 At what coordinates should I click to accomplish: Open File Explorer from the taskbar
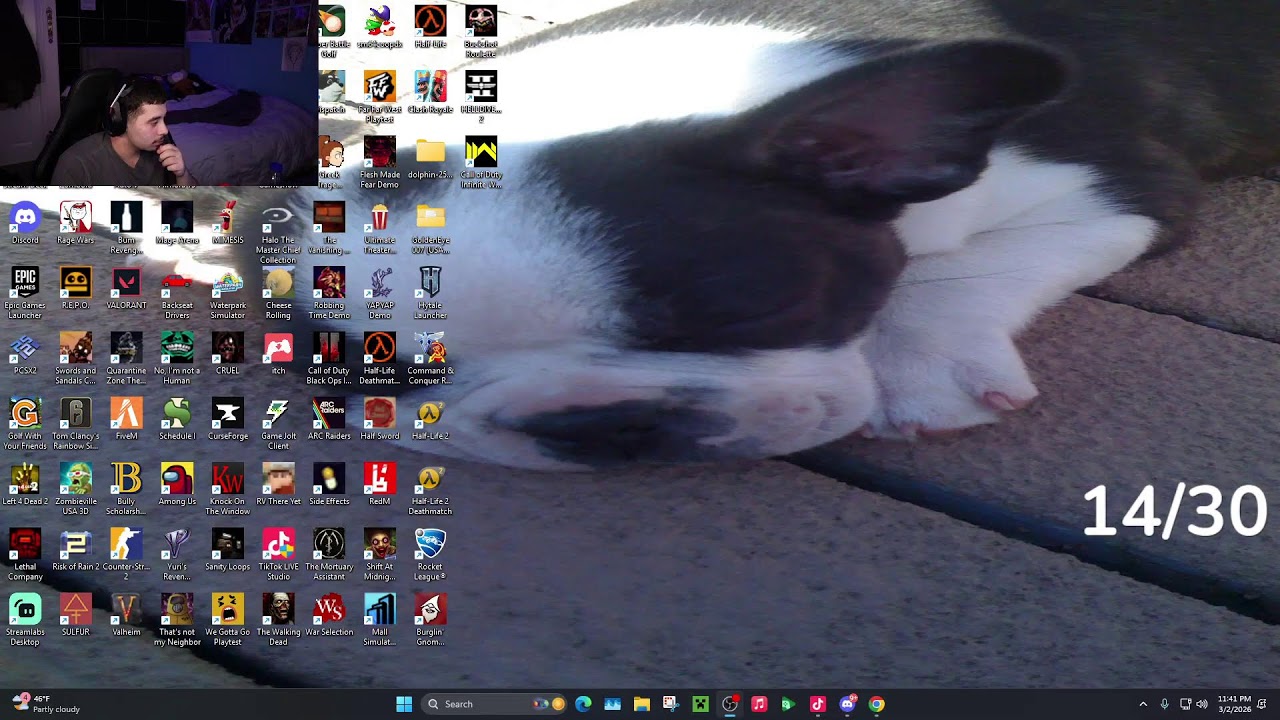642,704
